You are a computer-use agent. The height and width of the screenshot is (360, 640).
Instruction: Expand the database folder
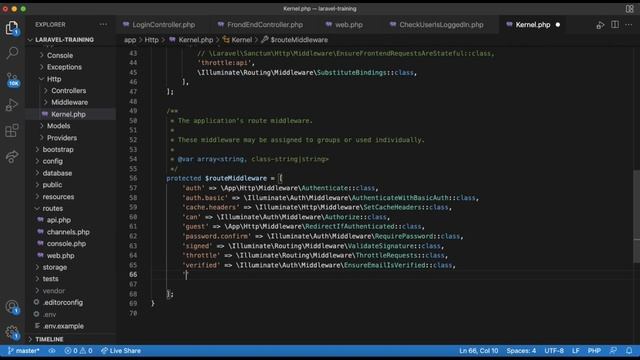[x=57, y=173]
